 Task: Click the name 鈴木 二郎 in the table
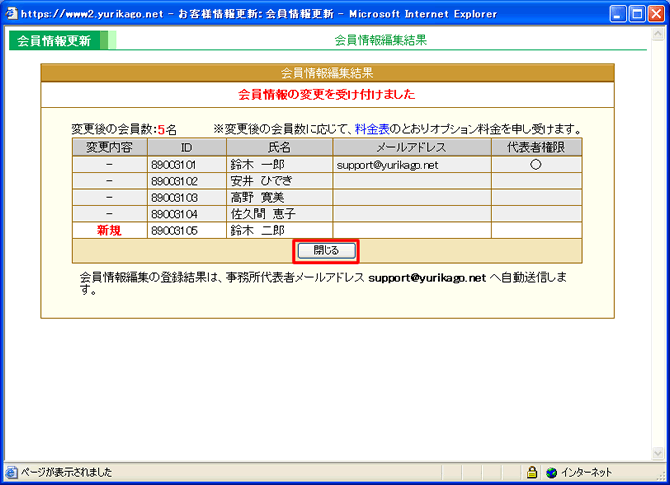coord(257,230)
